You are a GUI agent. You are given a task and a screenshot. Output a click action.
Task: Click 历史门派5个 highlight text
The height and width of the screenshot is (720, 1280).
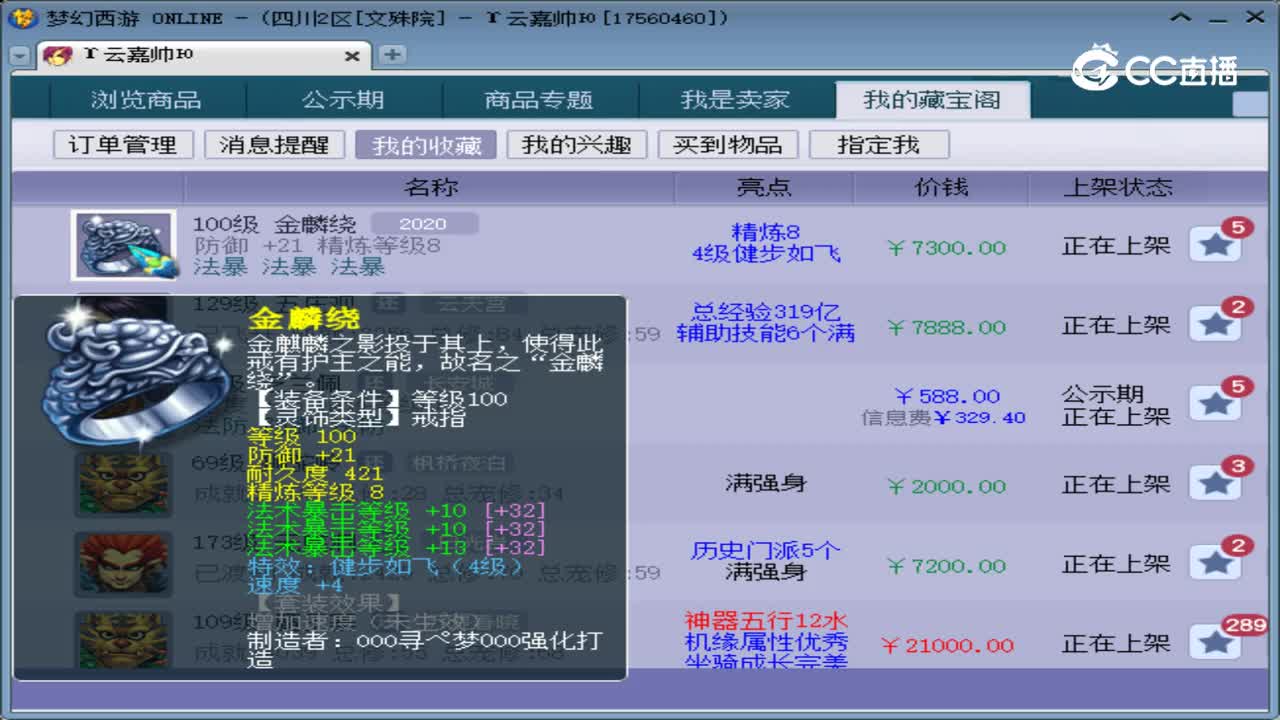click(766, 551)
